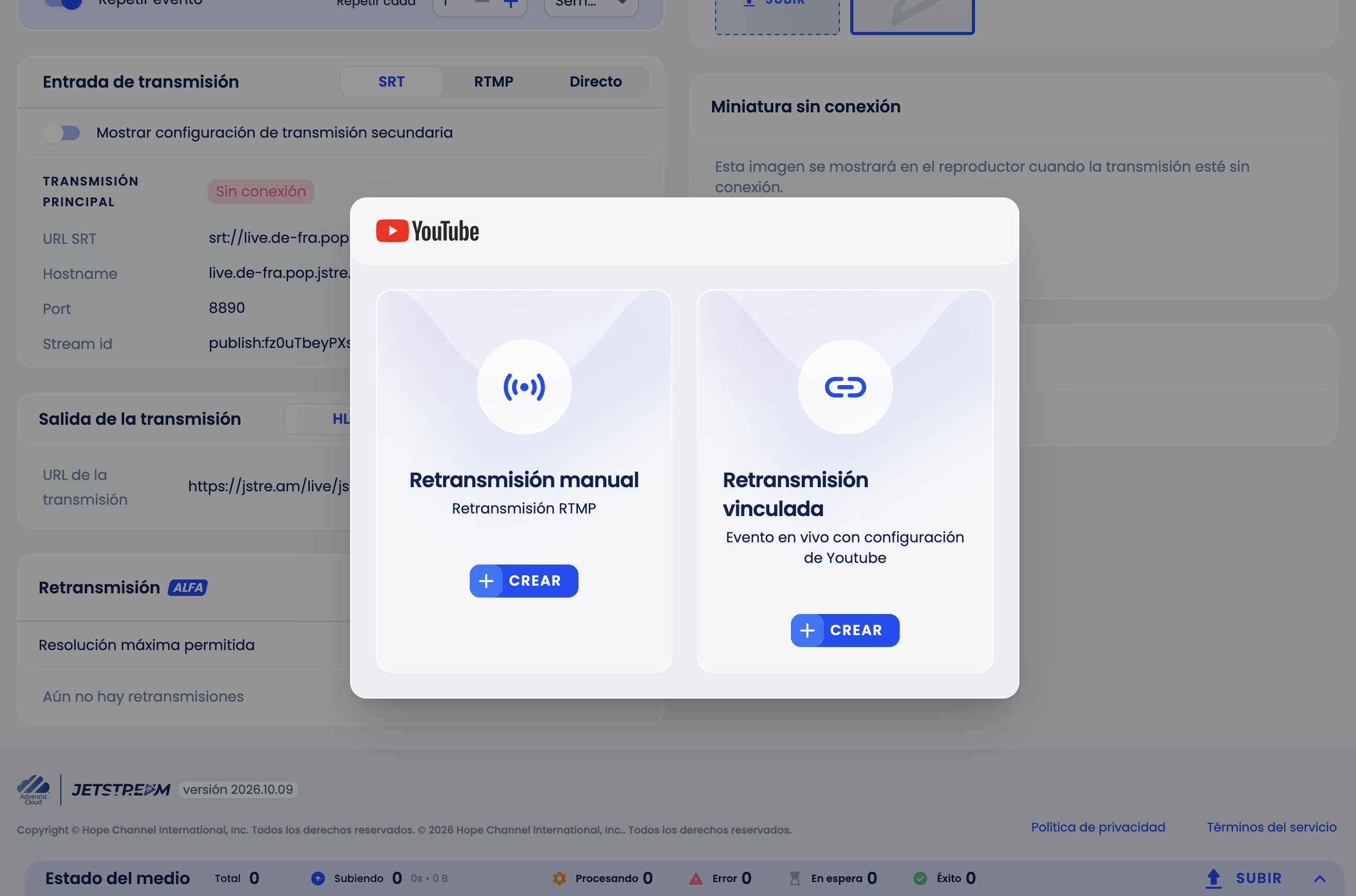Create a linked YouTube restream

pyautogui.click(x=845, y=630)
